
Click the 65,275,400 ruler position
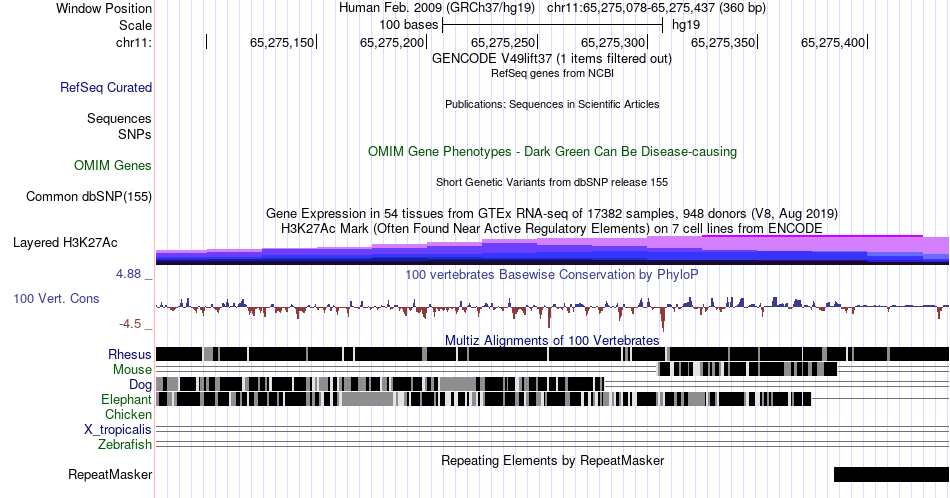tap(833, 42)
